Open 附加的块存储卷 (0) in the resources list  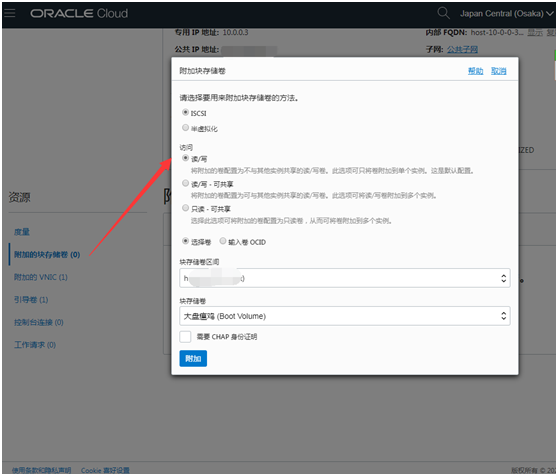(x=47, y=255)
